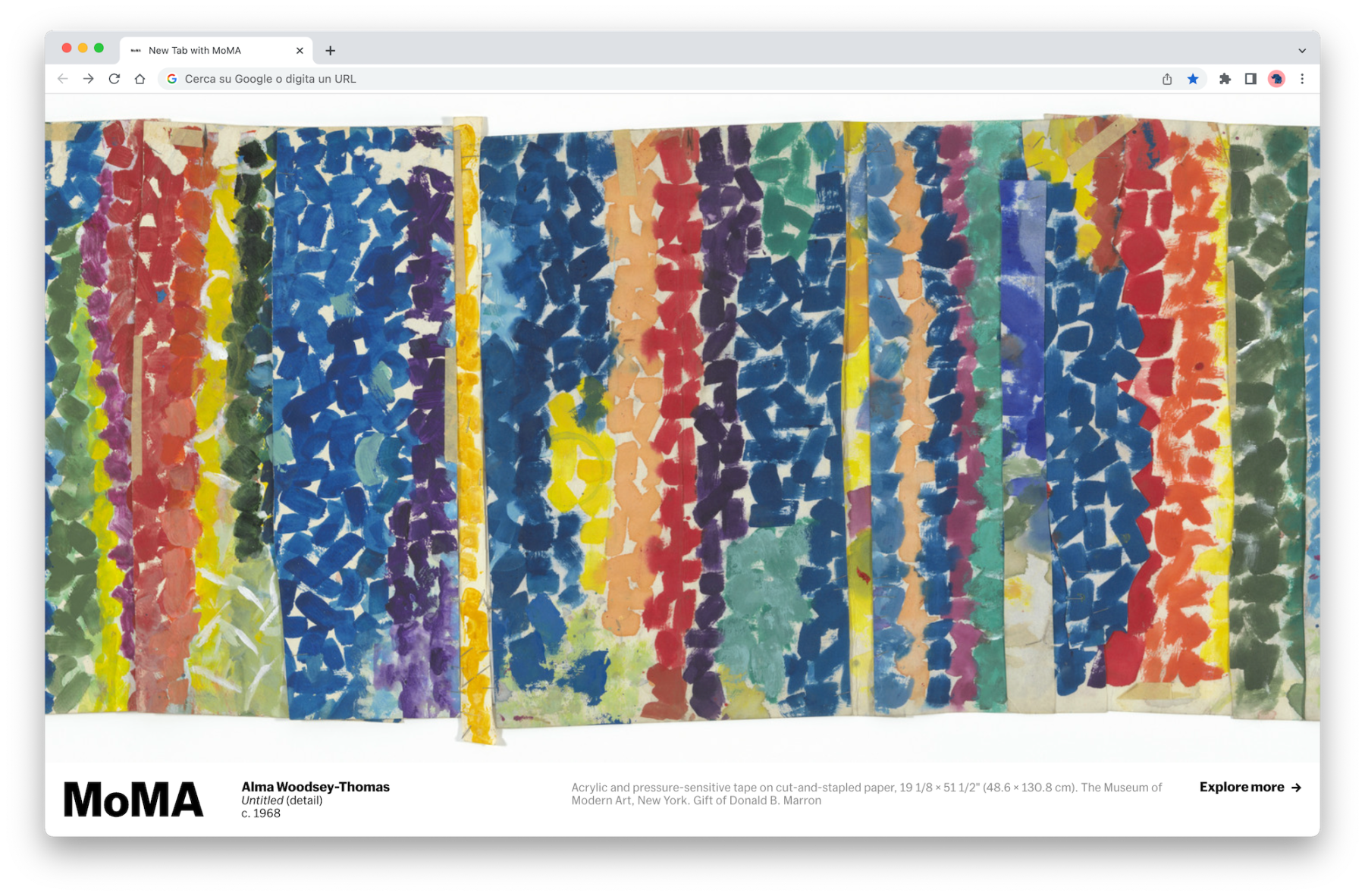
Task: Toggle the blue bookmark star
Action: 1193,79
